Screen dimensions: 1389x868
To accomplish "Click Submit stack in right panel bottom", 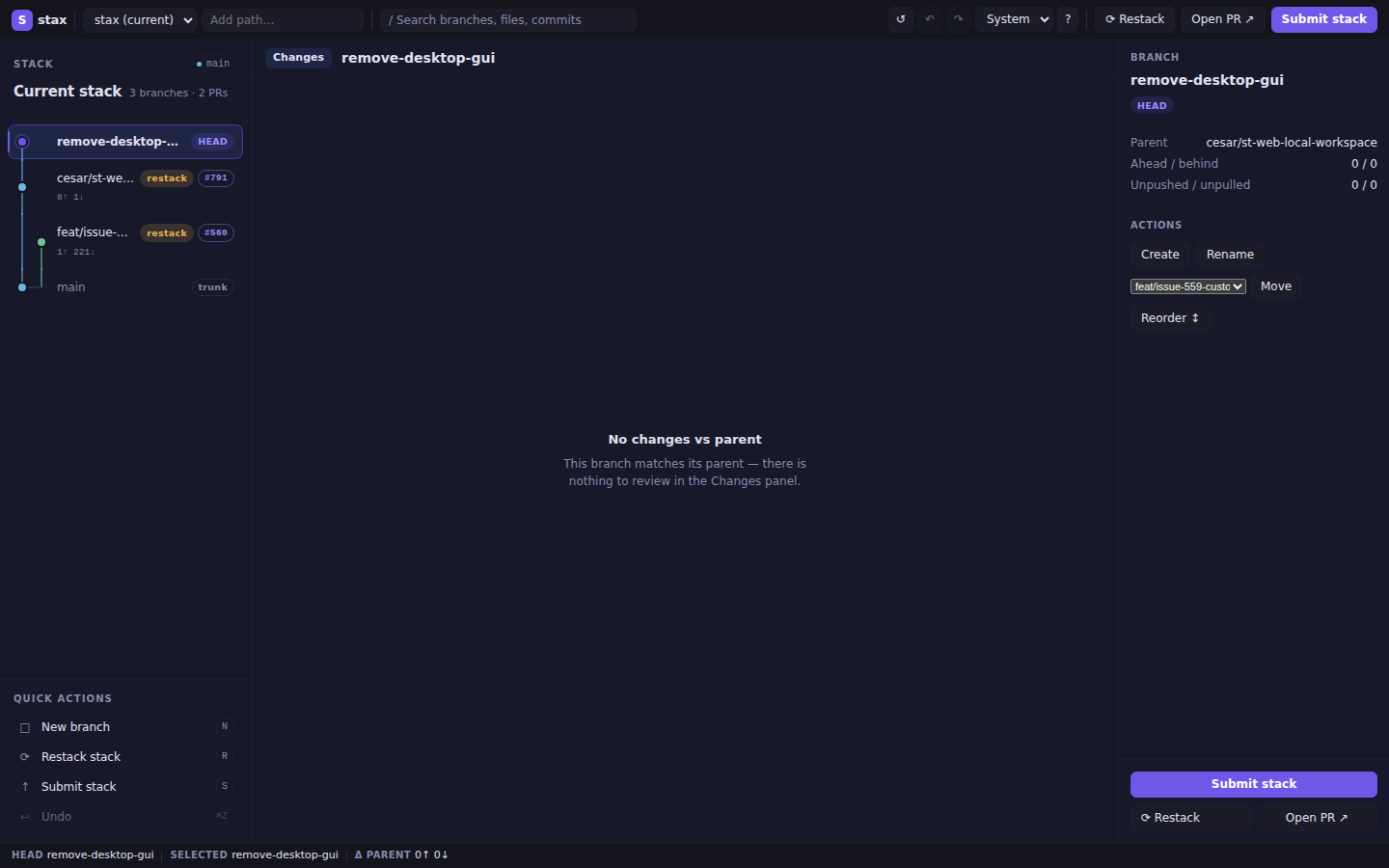I will 1253,784.
